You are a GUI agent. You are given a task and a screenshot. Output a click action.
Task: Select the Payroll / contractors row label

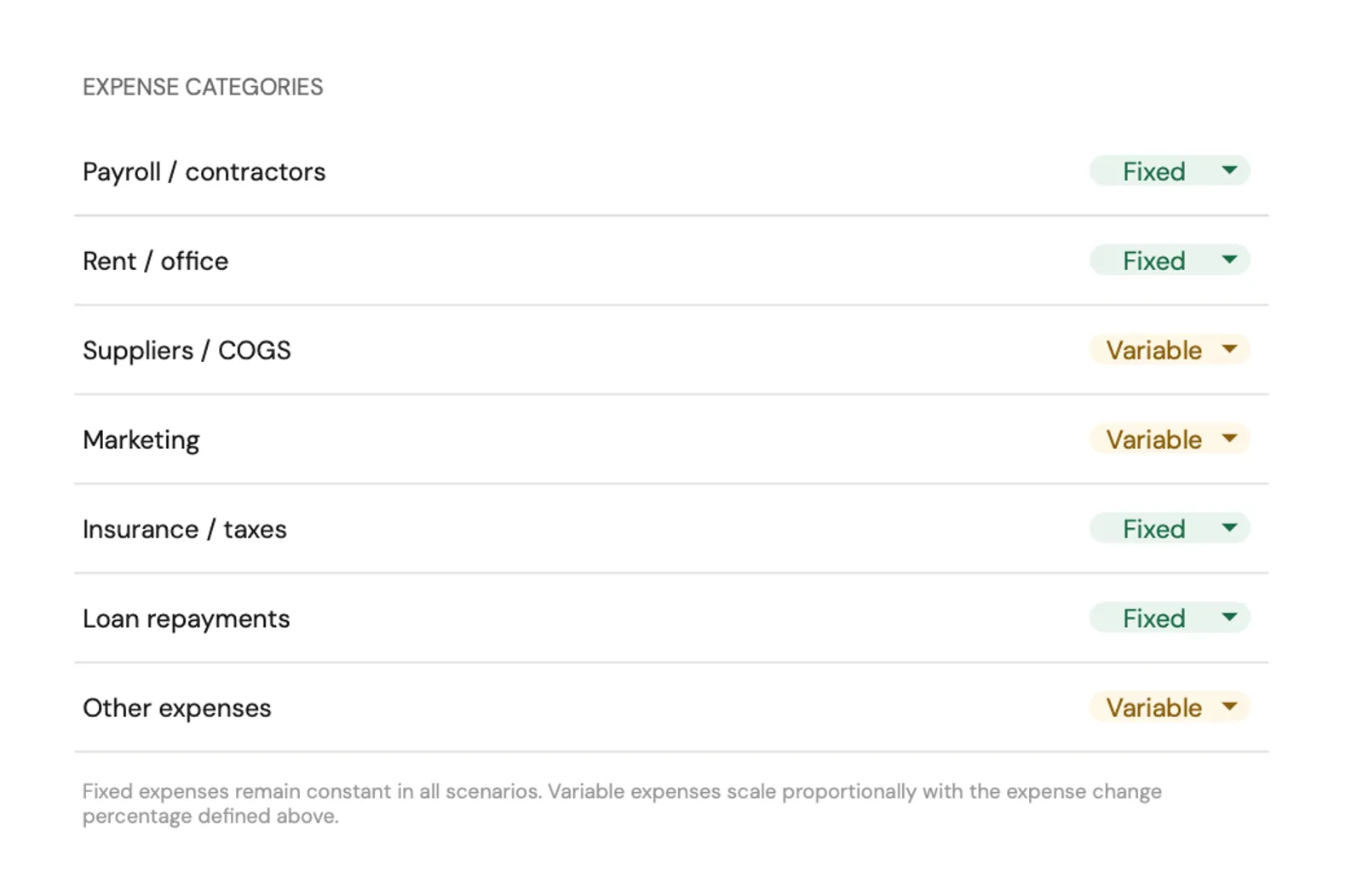pyautogui.click(x=204, y=171)
